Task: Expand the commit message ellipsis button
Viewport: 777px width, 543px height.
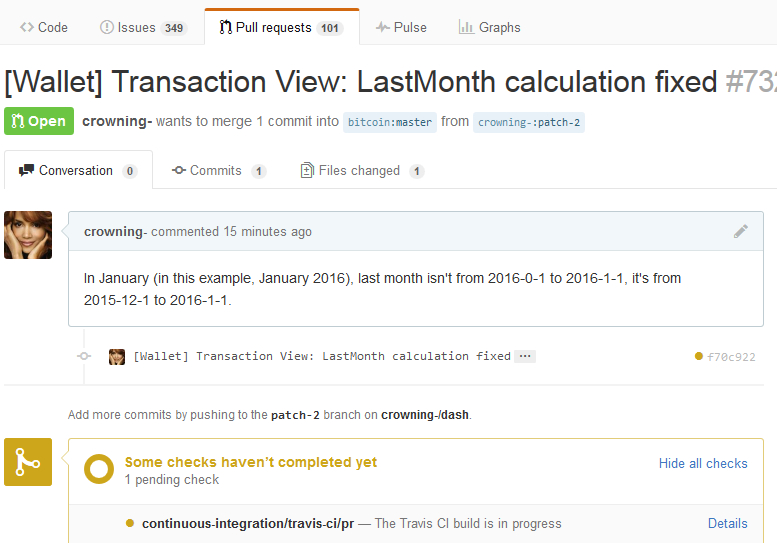Action: click(525, 356)
